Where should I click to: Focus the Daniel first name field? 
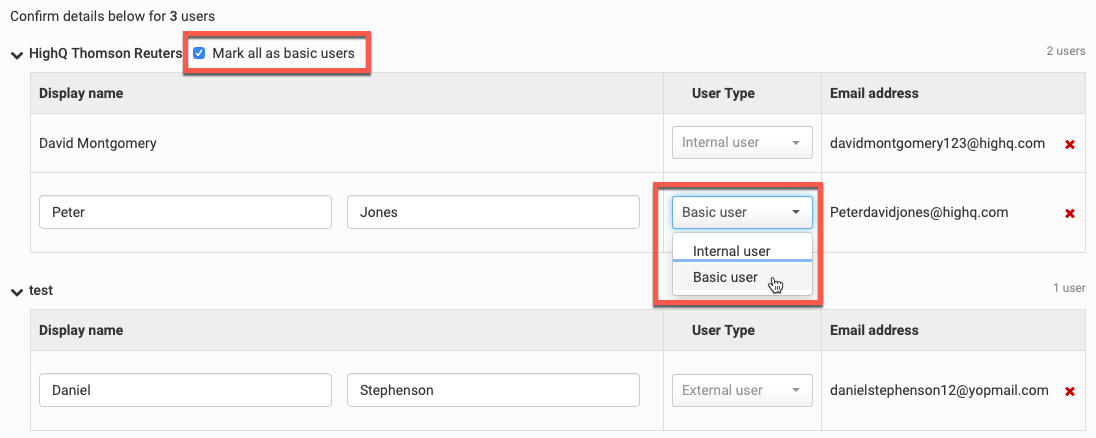pyautogui.click(x=185, y=390)
